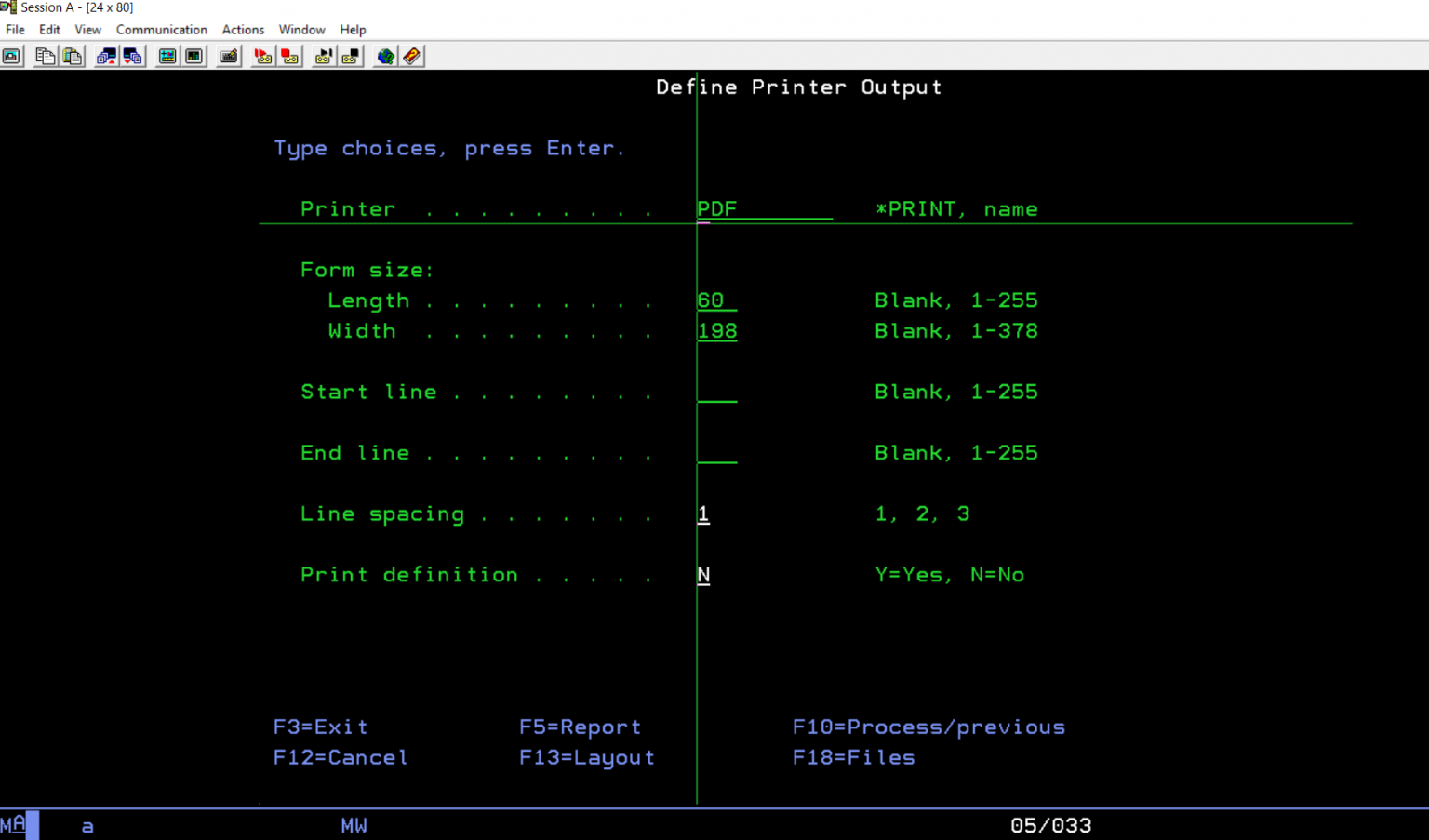Paste from clipboard using toolbar icon
Screen dimensions: 1429x840
point(73,56)
